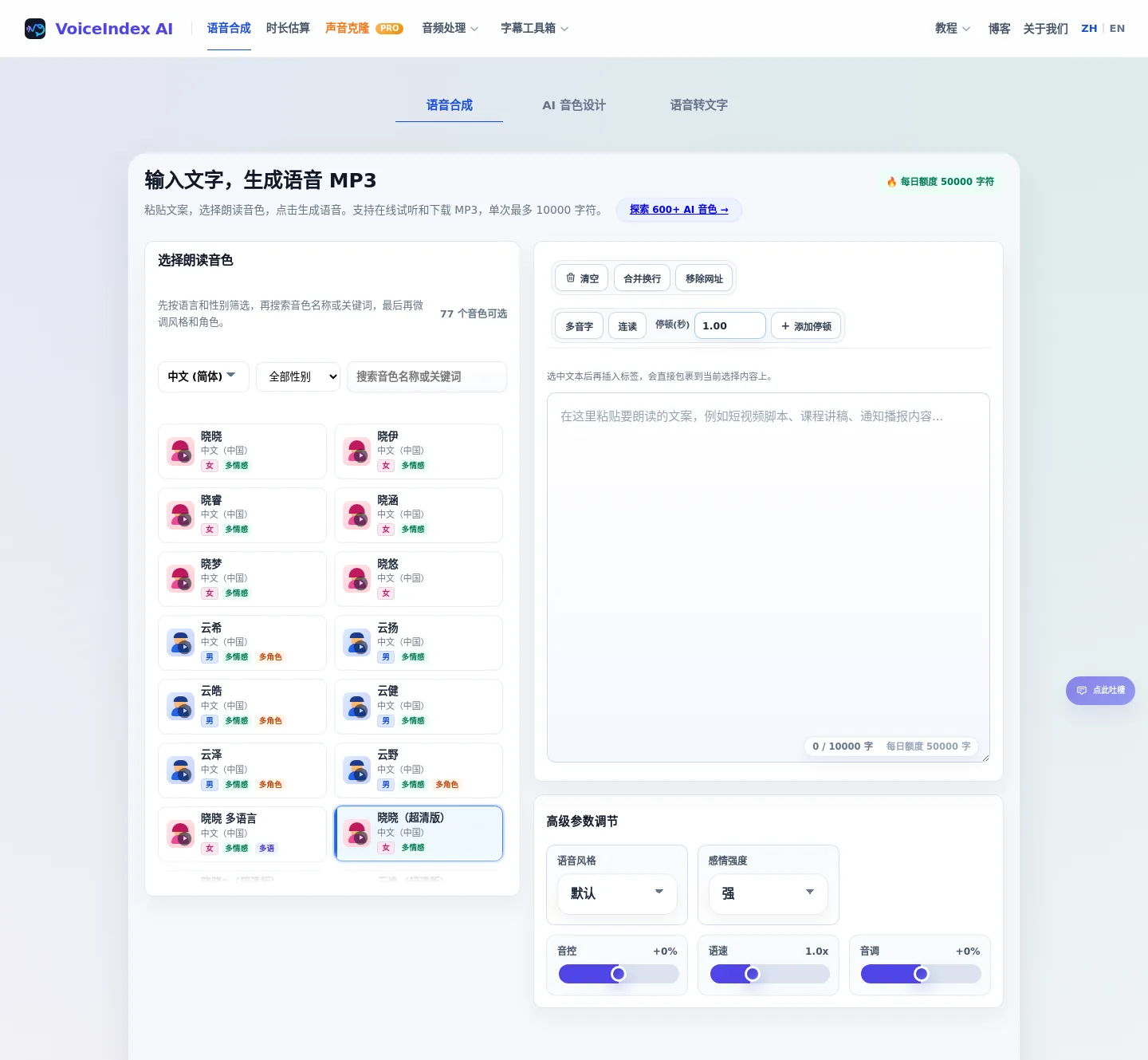
Task: Click the 语速 speed slider
Action: [770, 974]
